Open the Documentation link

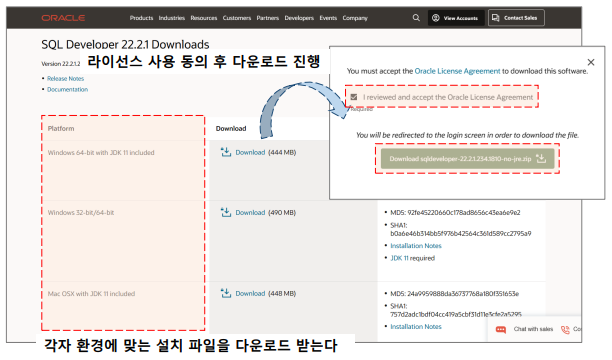(68, 89)
